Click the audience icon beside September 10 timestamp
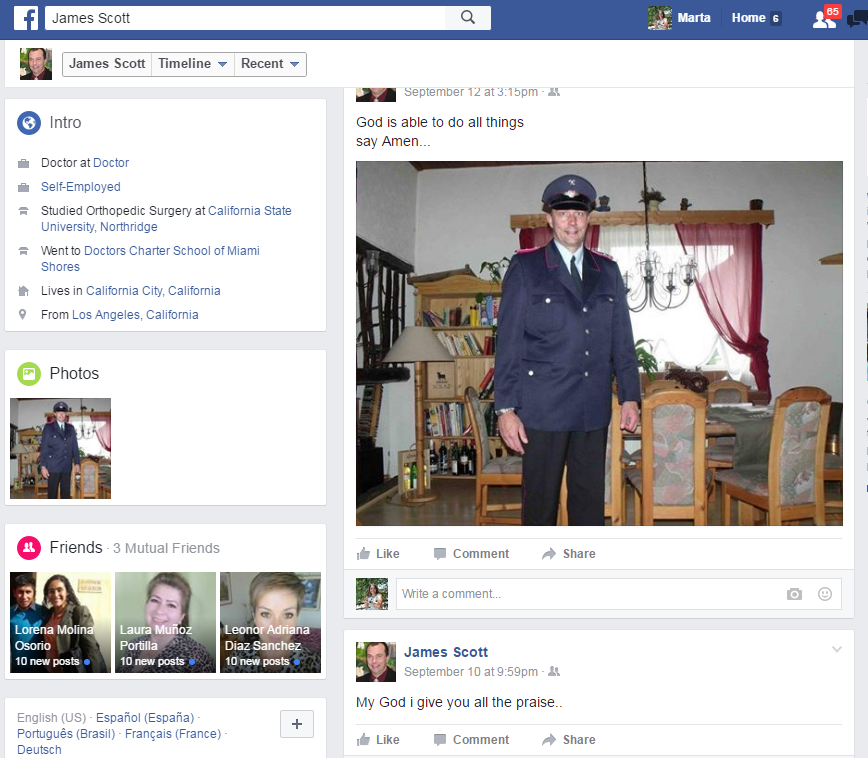 click(x=553, y=672)
